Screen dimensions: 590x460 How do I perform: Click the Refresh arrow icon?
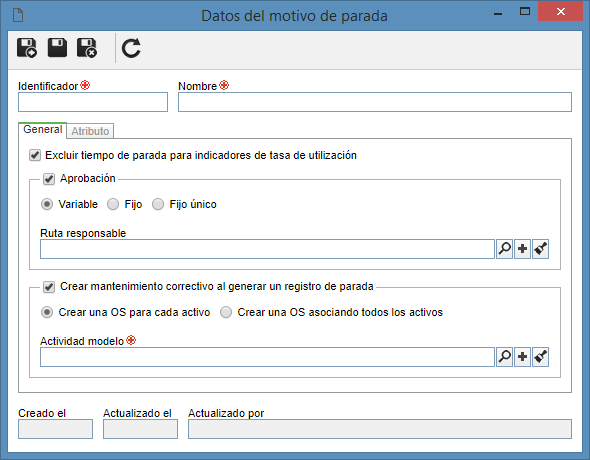[x=131, y=48]
